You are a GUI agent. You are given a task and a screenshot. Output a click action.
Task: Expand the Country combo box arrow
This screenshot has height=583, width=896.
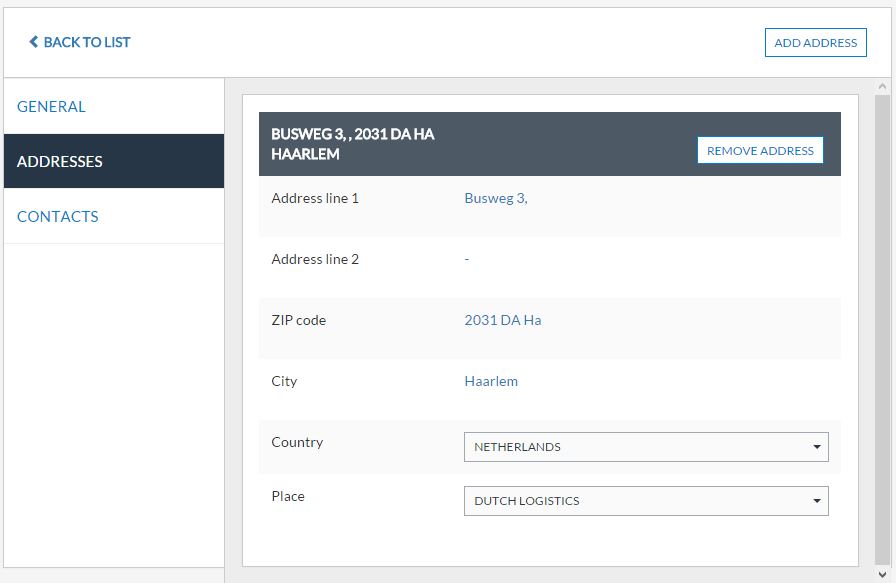tap(817, 447)
